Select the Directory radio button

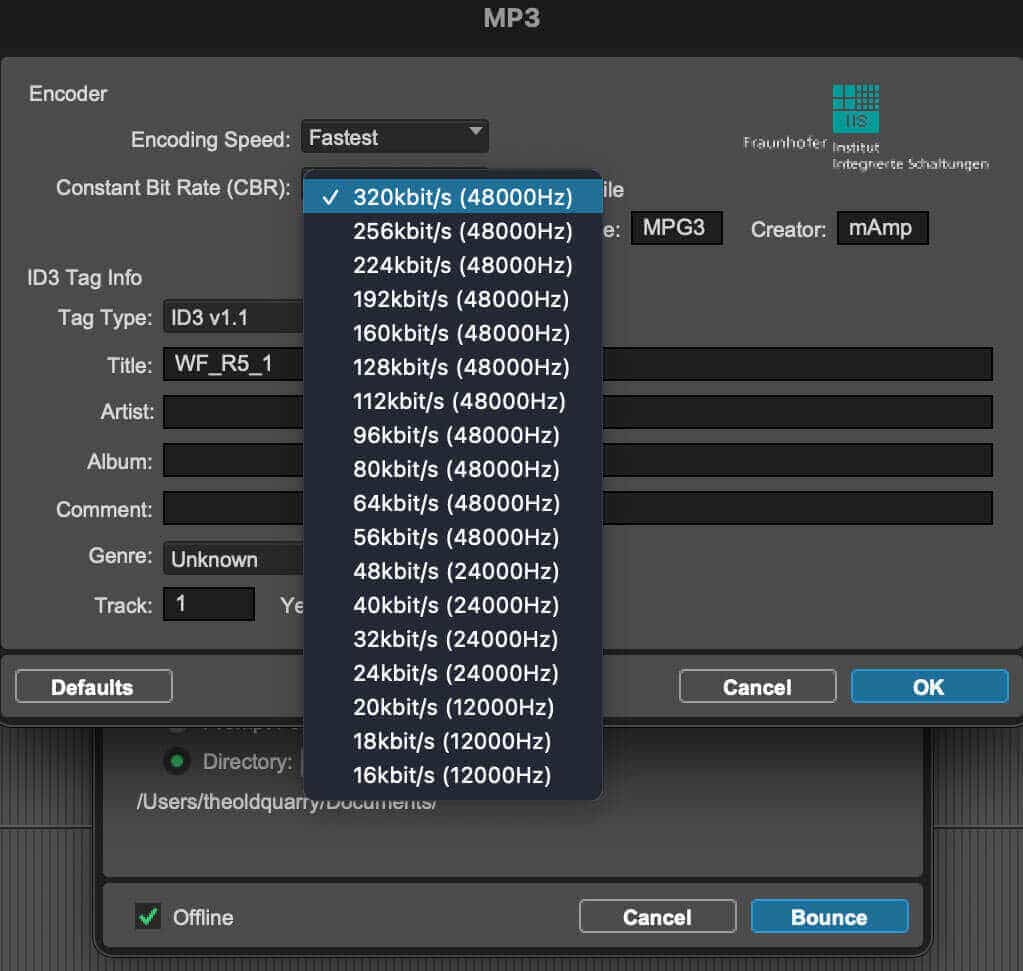pos(177,761)
